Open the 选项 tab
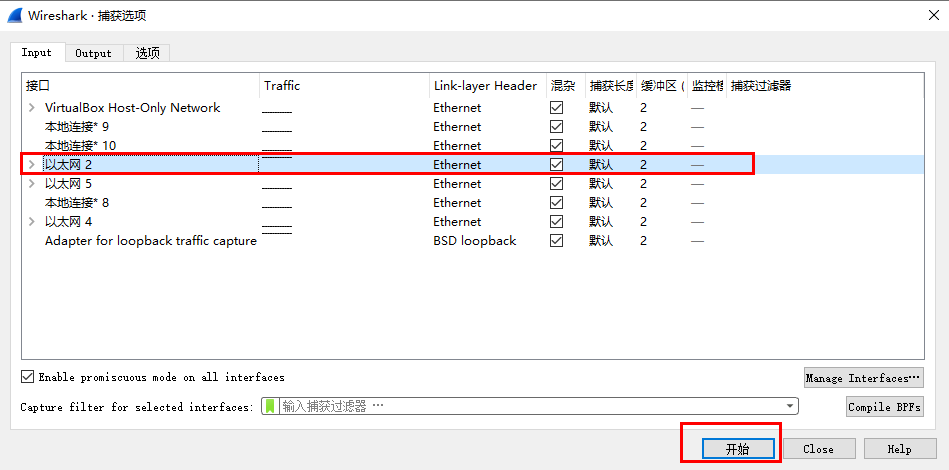This screenshot has height=470, width=949. coord(147,53)
